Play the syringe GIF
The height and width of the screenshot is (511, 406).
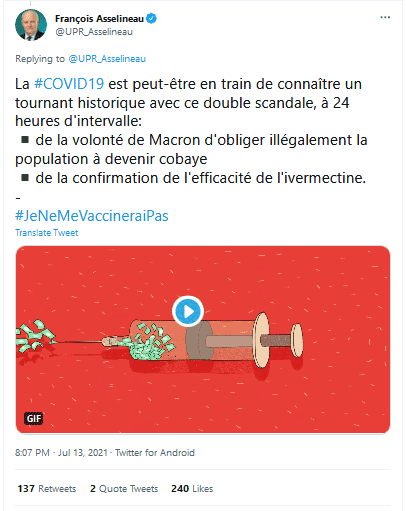click(188, 311)
